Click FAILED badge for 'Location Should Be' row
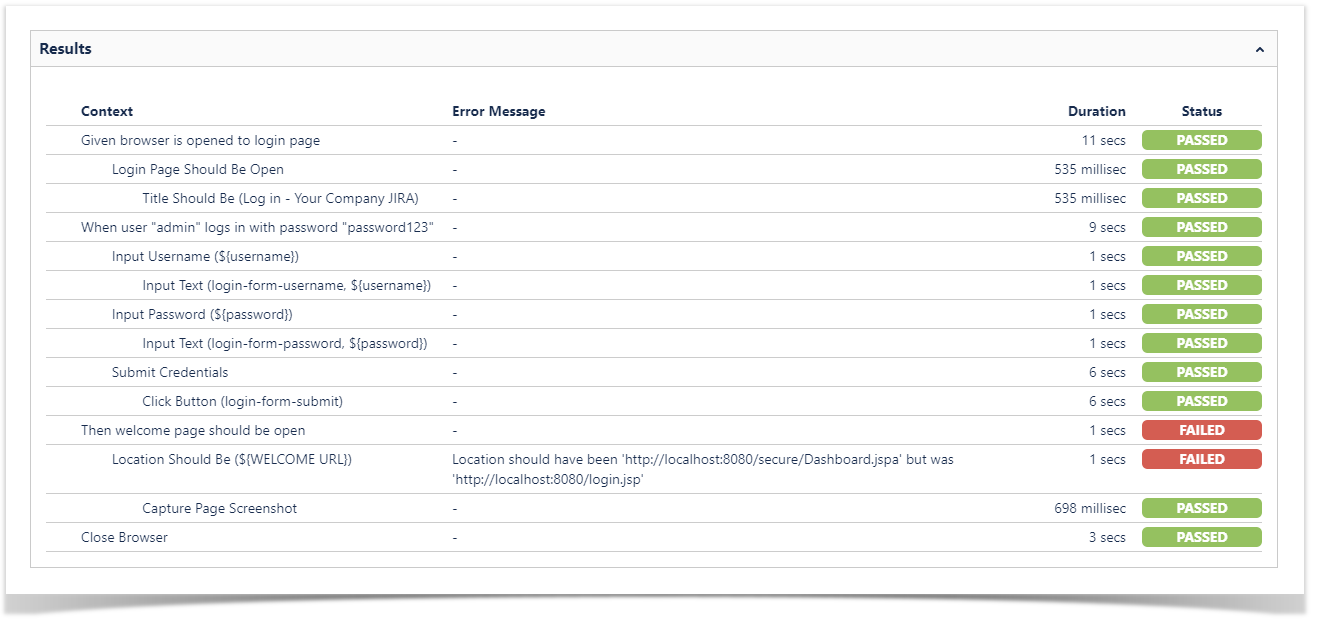This screenshot has width=1318, height=623. coord(1202,459)
